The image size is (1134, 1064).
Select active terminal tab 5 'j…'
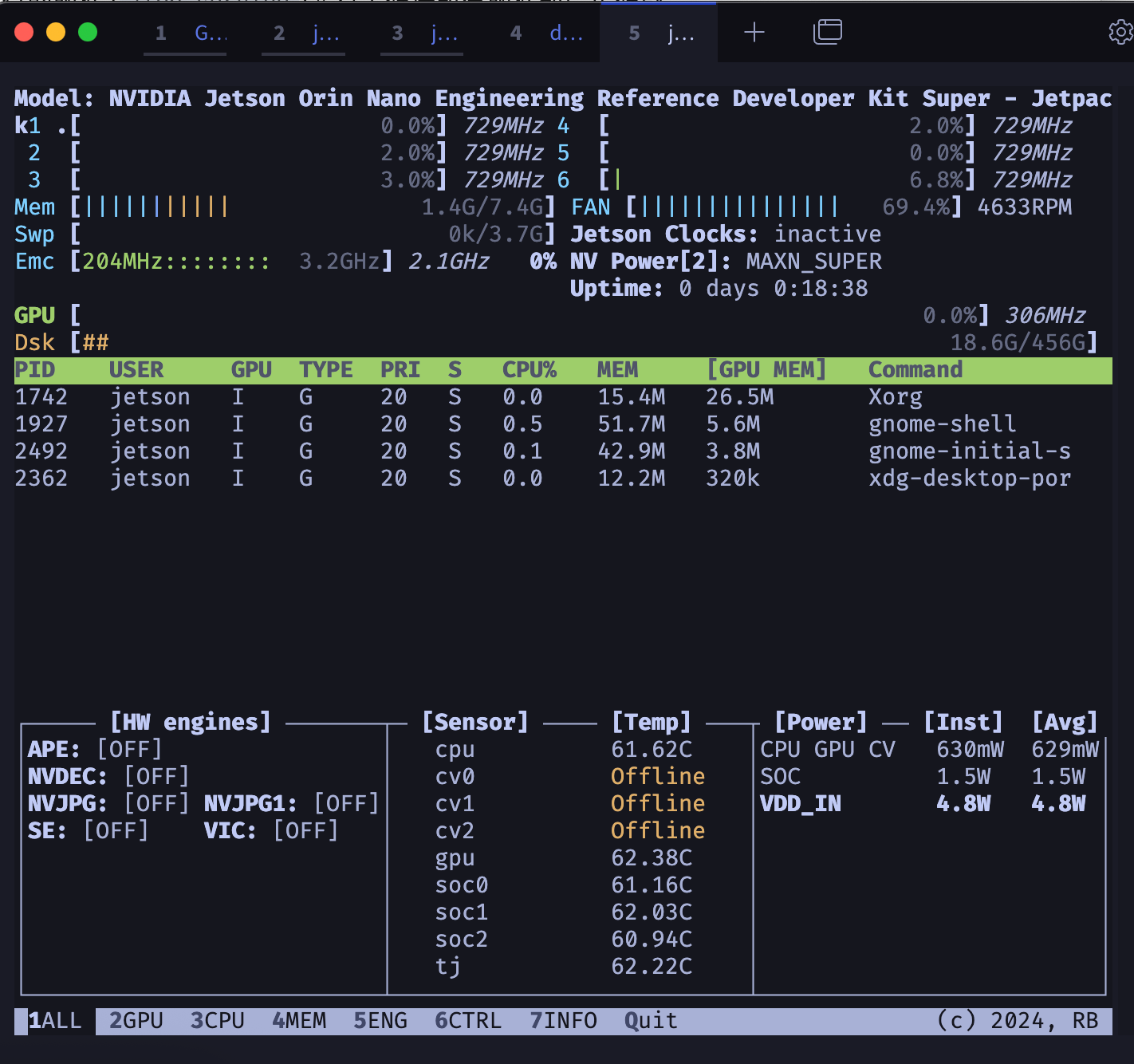[x=659, y=33]
